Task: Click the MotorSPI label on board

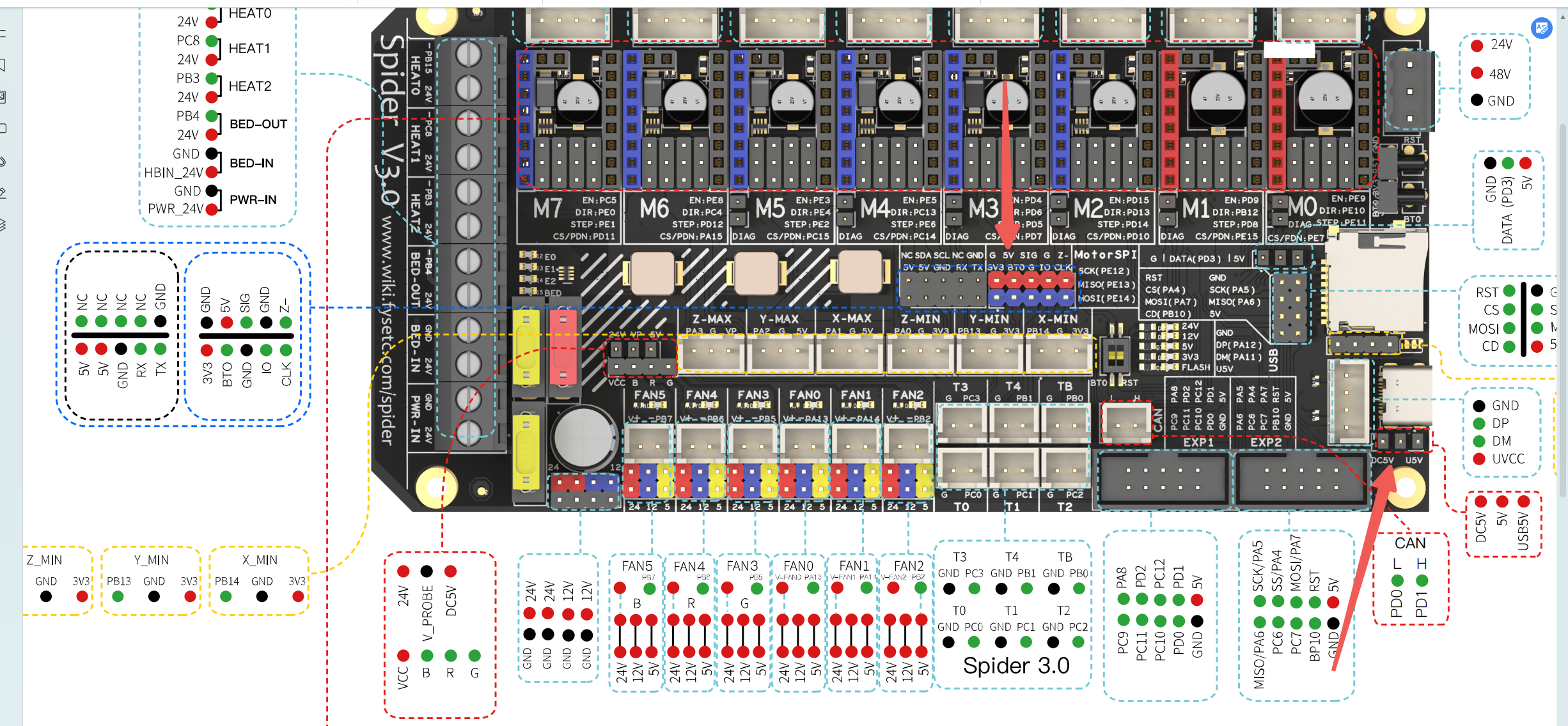Action: (x=1106, y=254)
